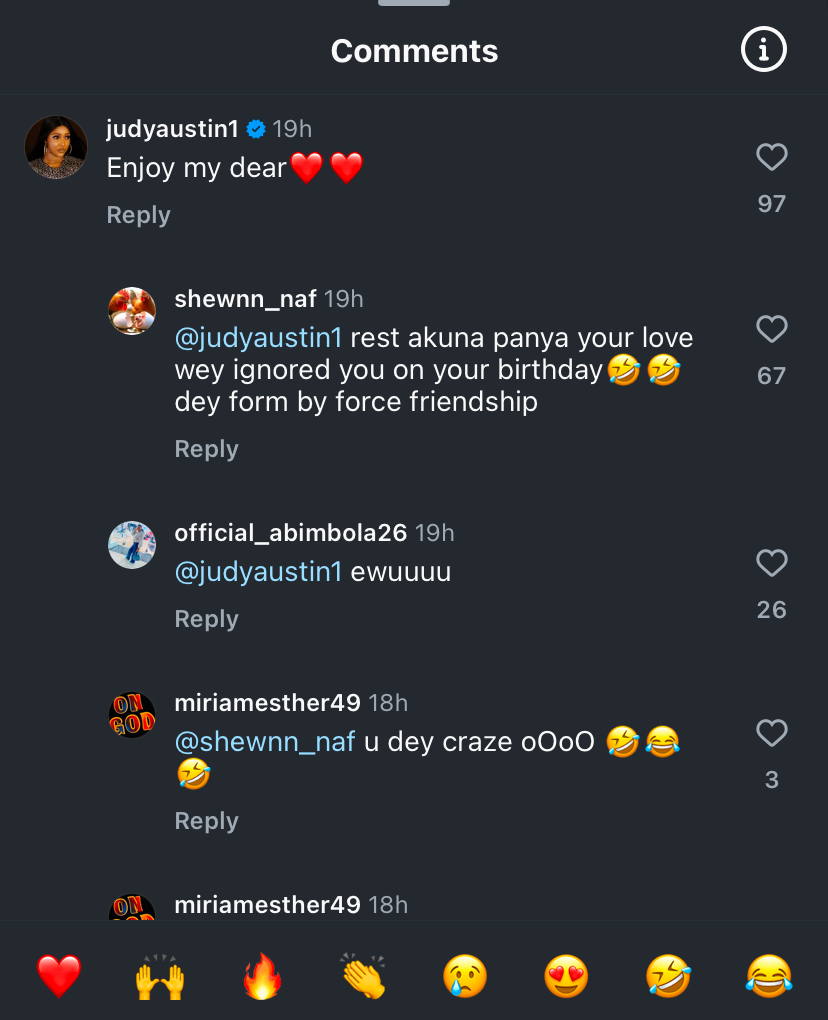Heart official_abimbola26's ewuuuu comment

coord(771,563)
